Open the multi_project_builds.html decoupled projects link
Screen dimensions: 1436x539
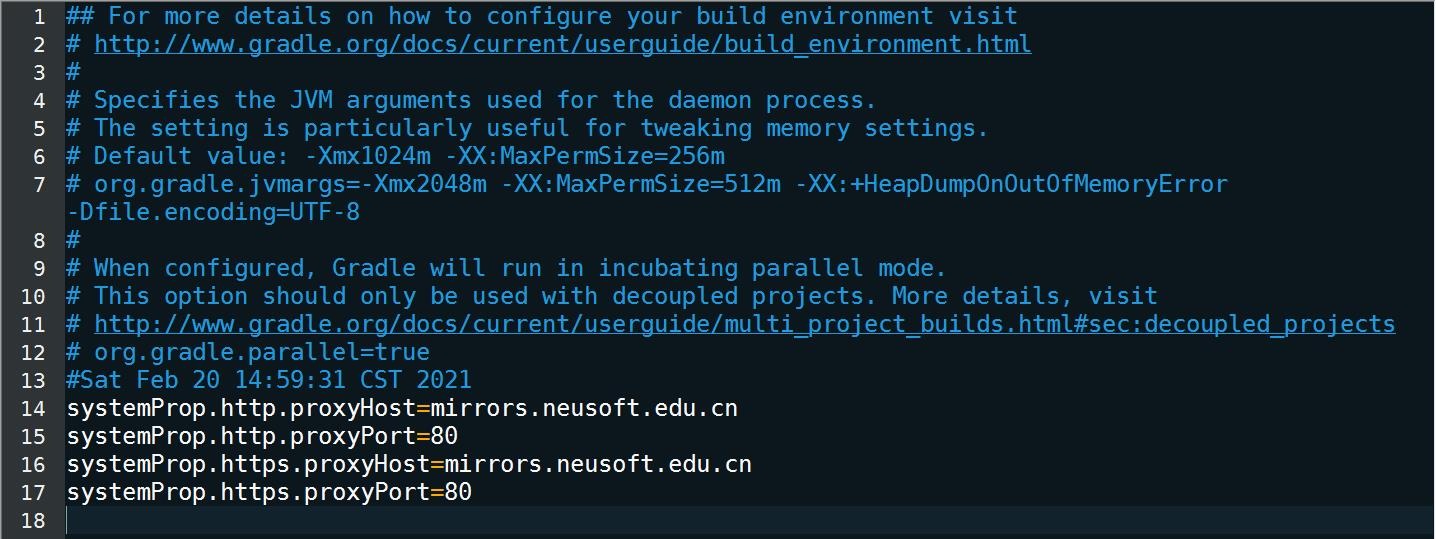point(744,324)
